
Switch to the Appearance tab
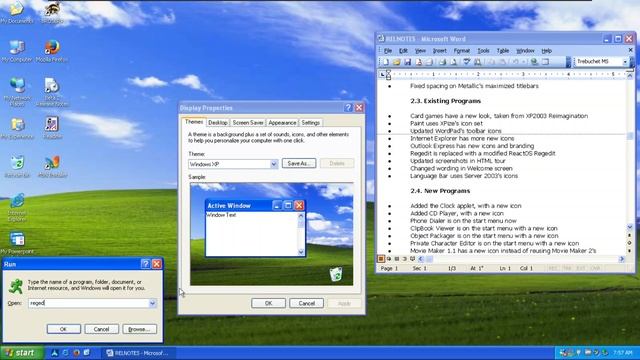point(282,122)
